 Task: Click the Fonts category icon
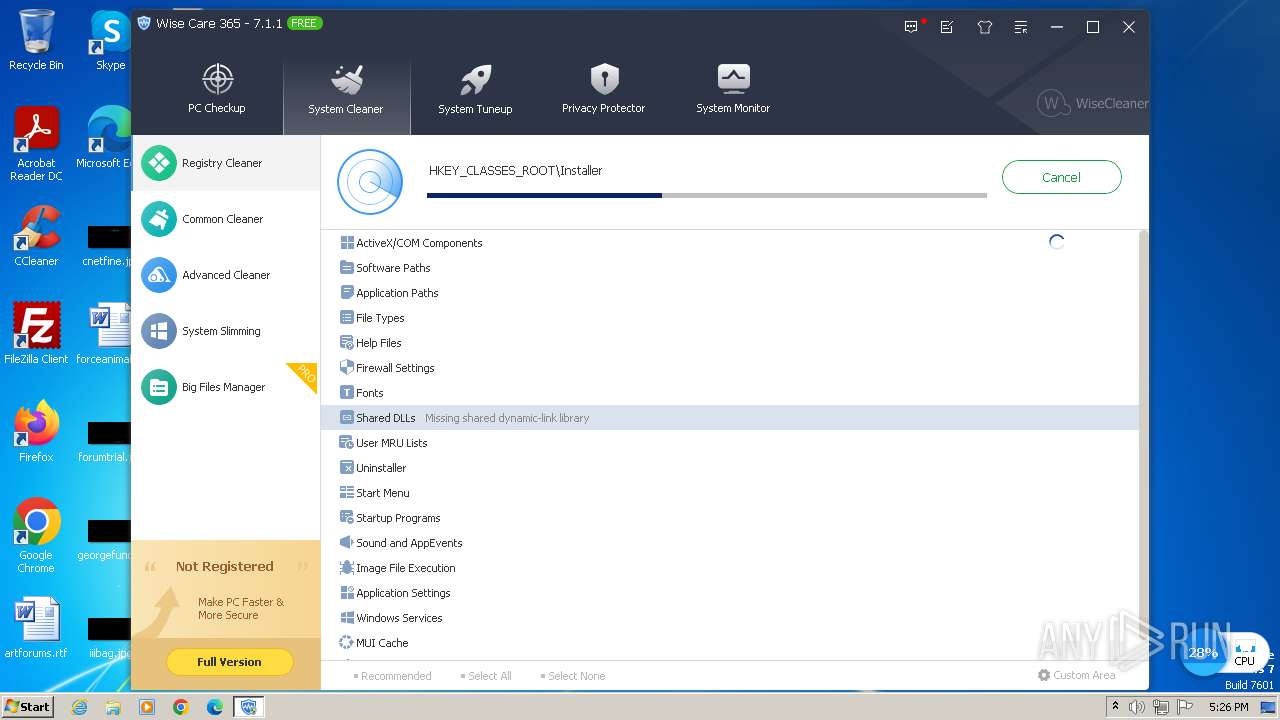(x=347, y=393)
